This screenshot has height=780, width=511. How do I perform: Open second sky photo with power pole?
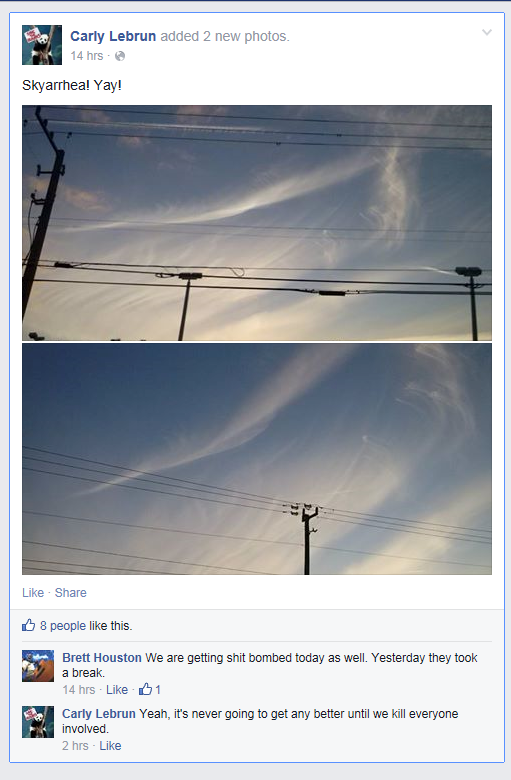tap(257, 459)
